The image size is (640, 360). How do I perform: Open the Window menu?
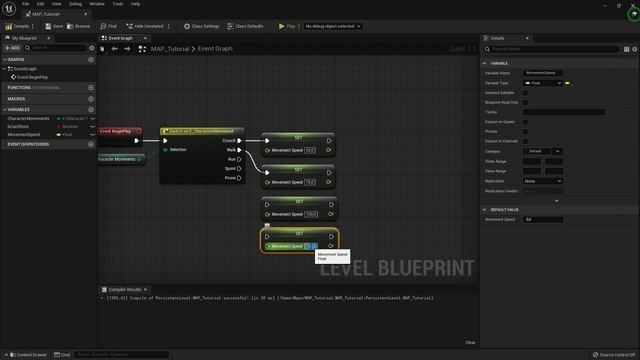[x=97, y=4]
